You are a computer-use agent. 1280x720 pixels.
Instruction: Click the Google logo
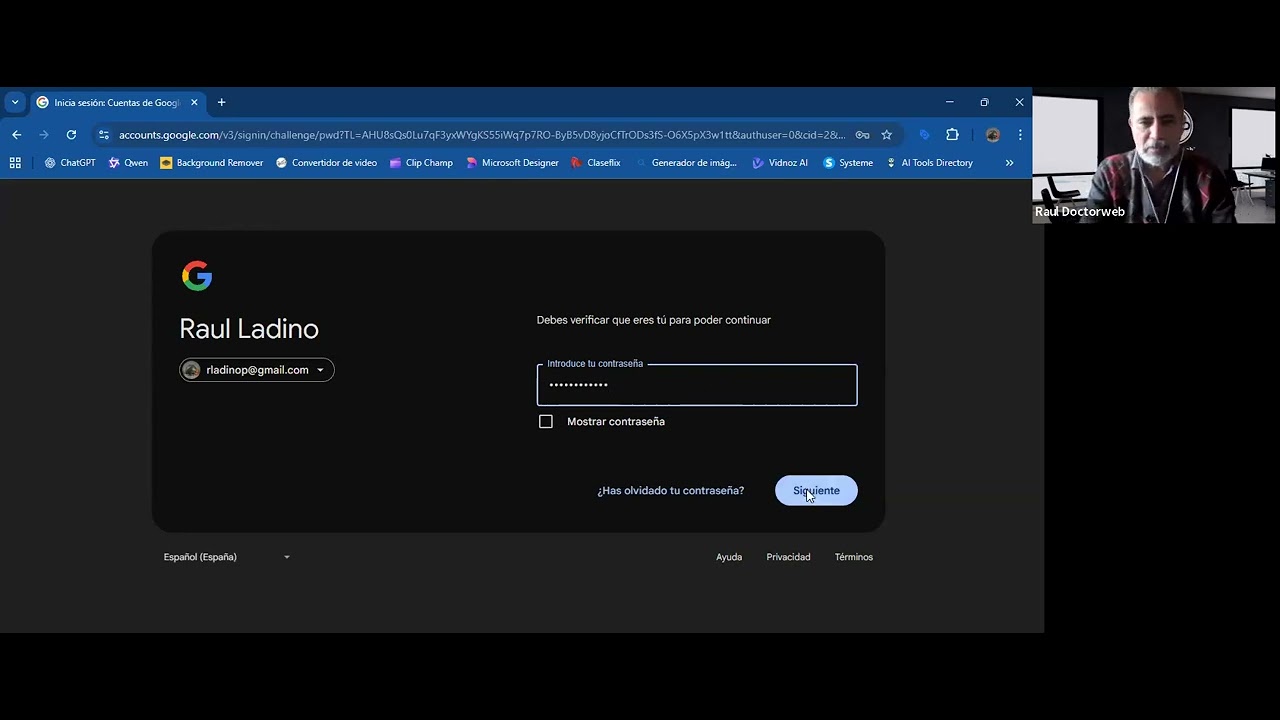click(197, 276)
